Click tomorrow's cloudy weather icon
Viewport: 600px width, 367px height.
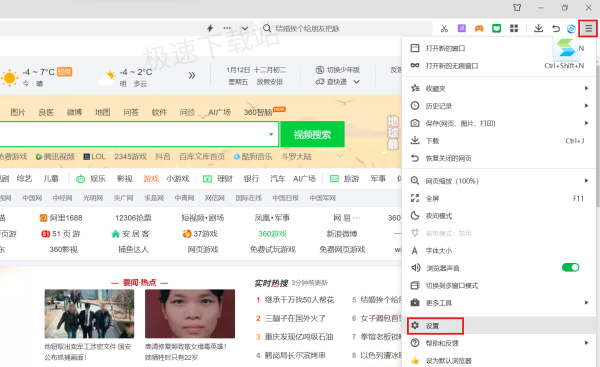[107, 78]
